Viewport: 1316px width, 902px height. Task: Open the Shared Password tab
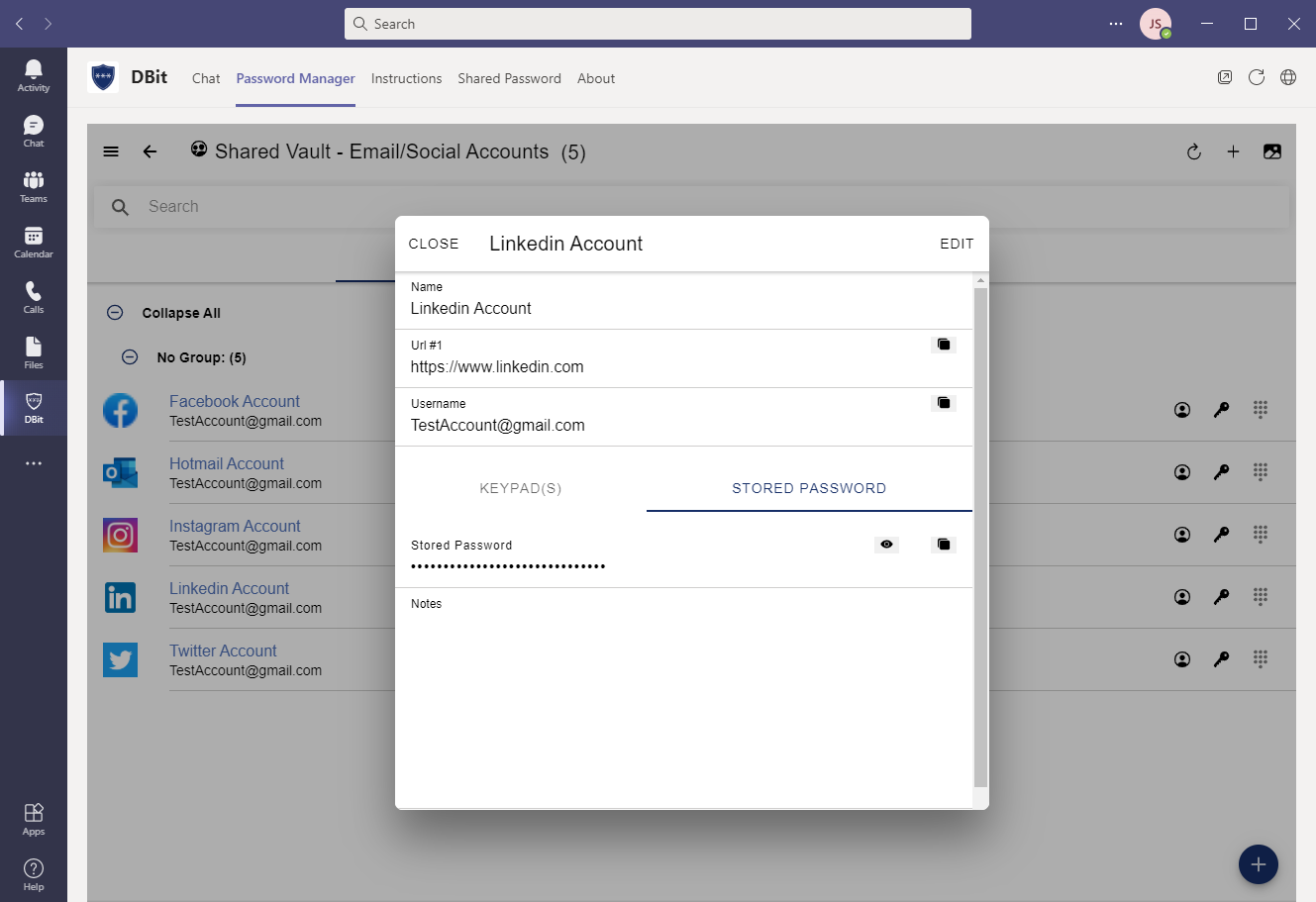click(509, 78)
